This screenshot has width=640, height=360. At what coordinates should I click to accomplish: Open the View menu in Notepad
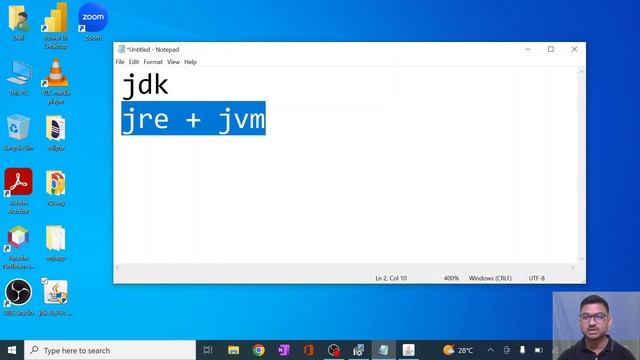point(173,62)
